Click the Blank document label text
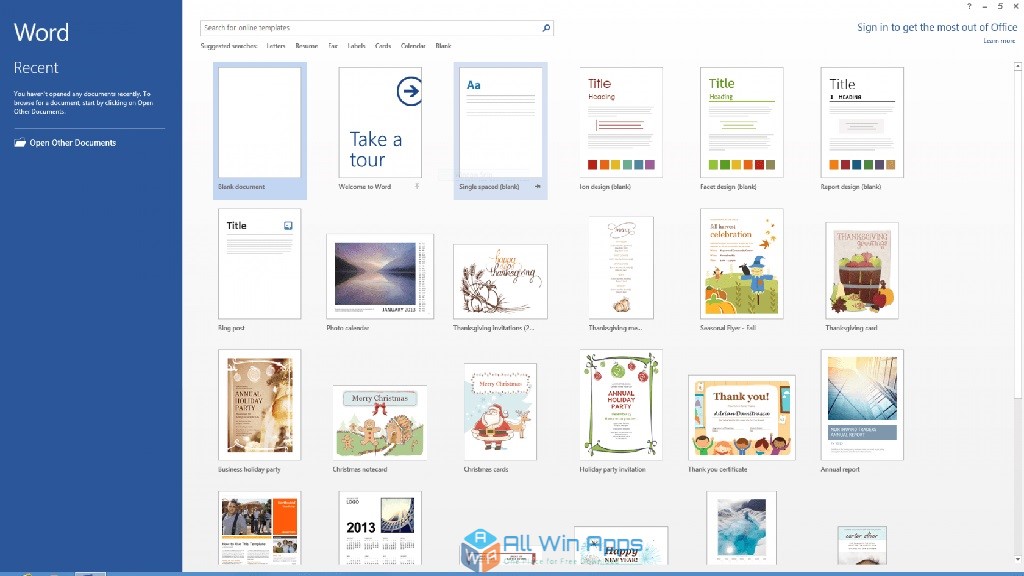Image resolution: width=1024 pixels, height=576 pixels. click(241, 187)
